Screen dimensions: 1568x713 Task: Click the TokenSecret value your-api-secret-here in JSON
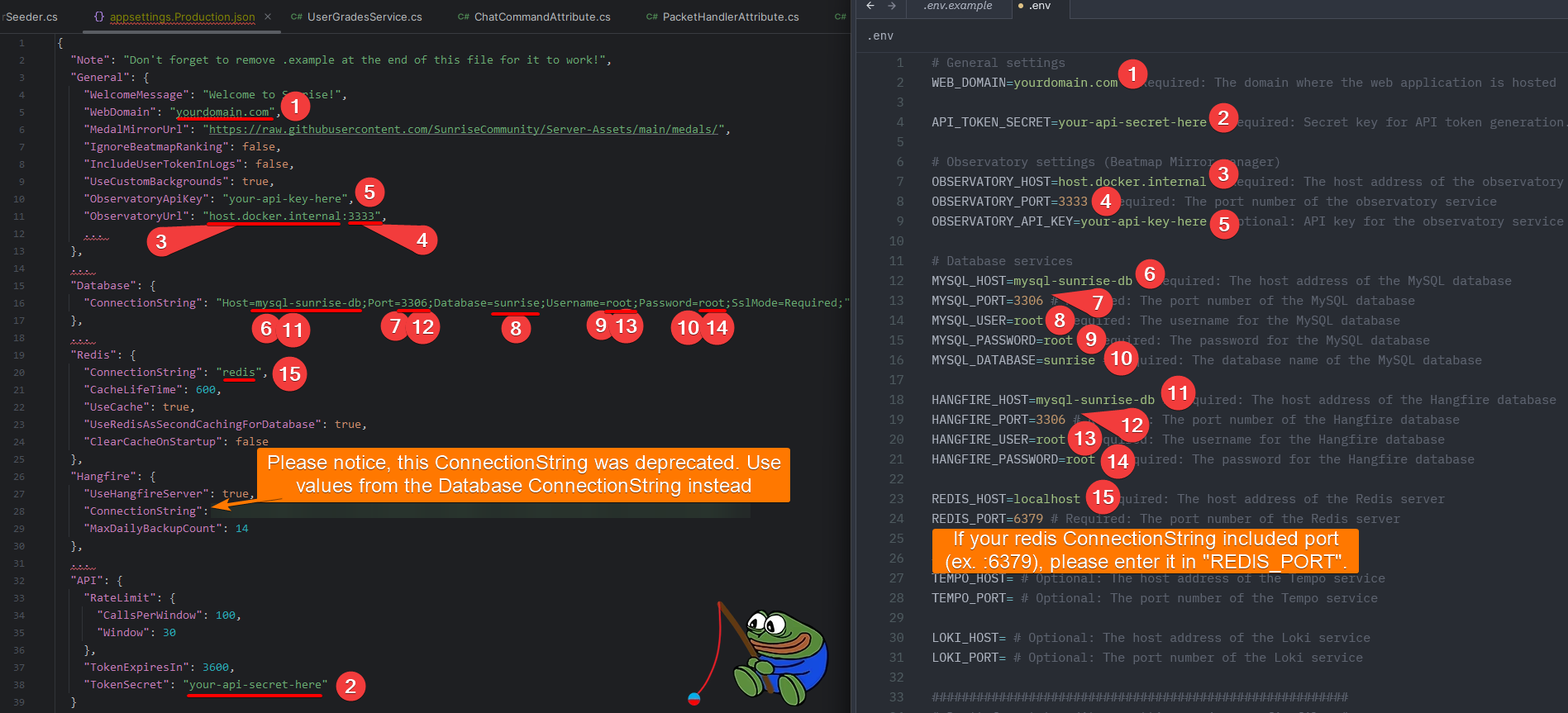tap(255, 685)
